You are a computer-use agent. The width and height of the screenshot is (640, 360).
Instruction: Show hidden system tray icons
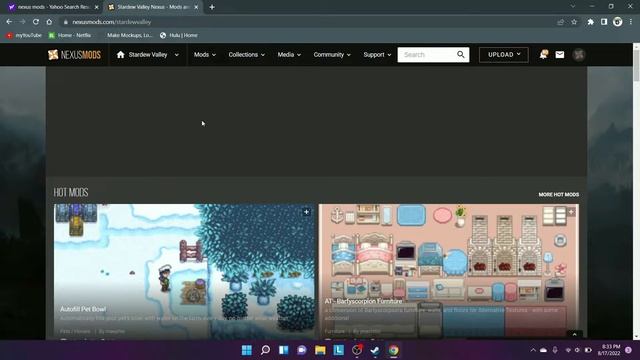point(533,350)
